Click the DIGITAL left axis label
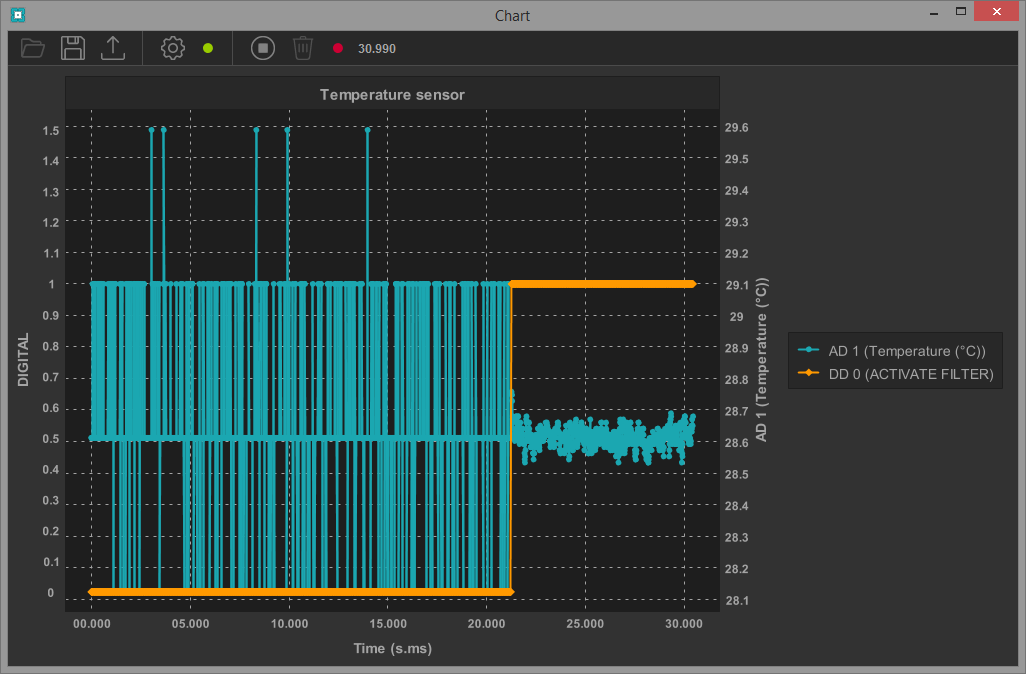1026x674 pixels. pyautogui.click(x=23, y=360)
